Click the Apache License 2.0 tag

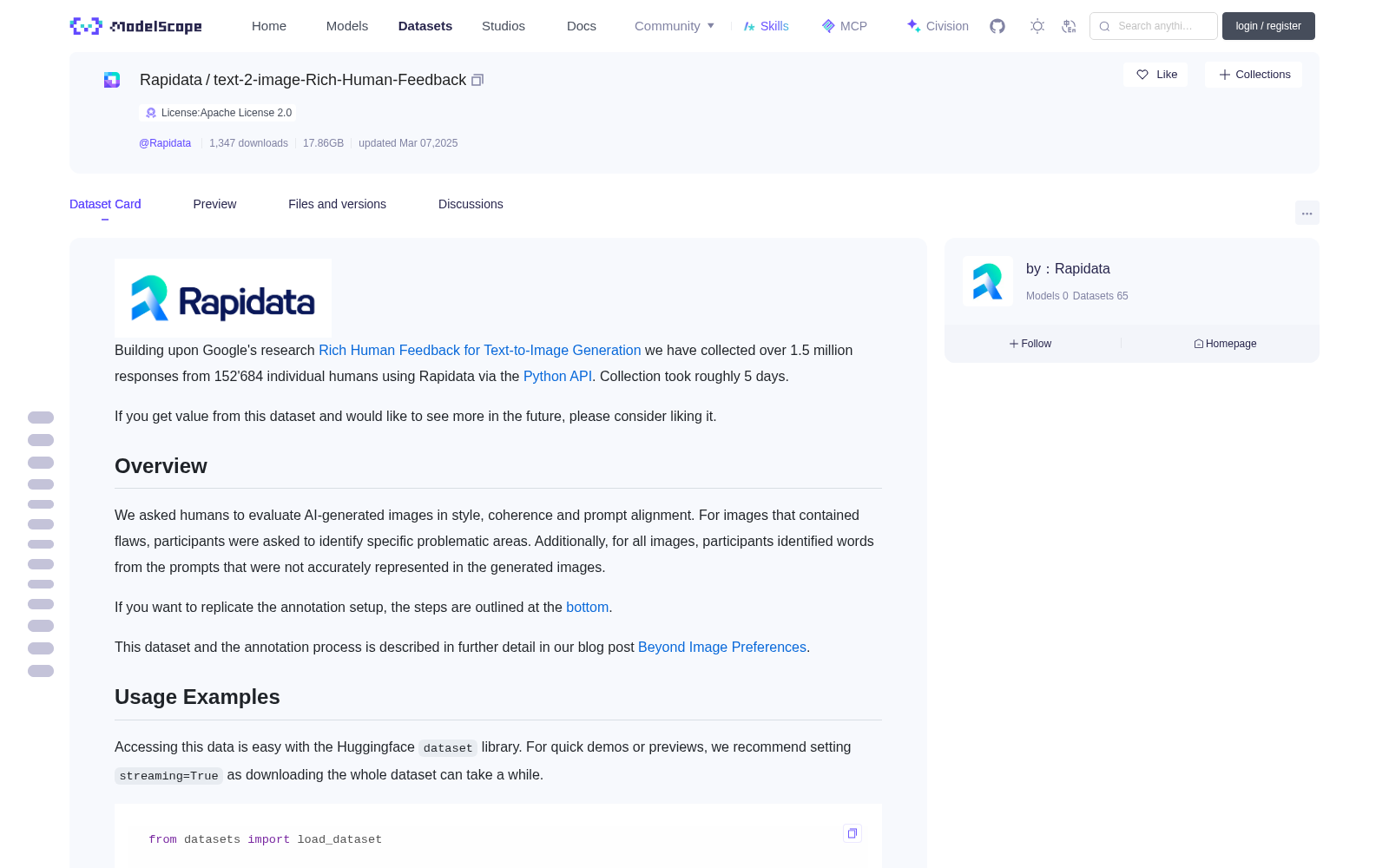pos(217,113)
